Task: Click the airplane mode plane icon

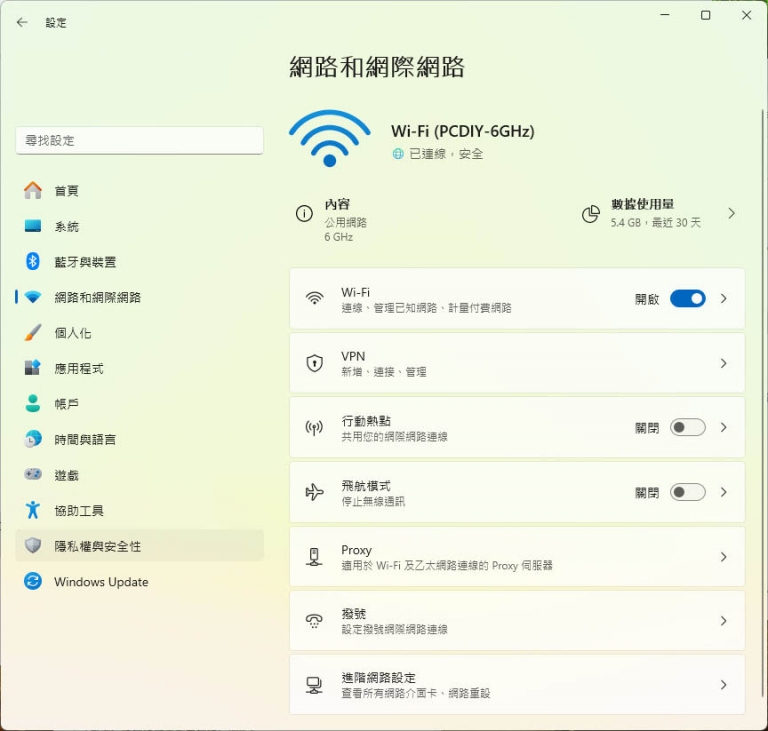Action: click(x=314, y=492)
